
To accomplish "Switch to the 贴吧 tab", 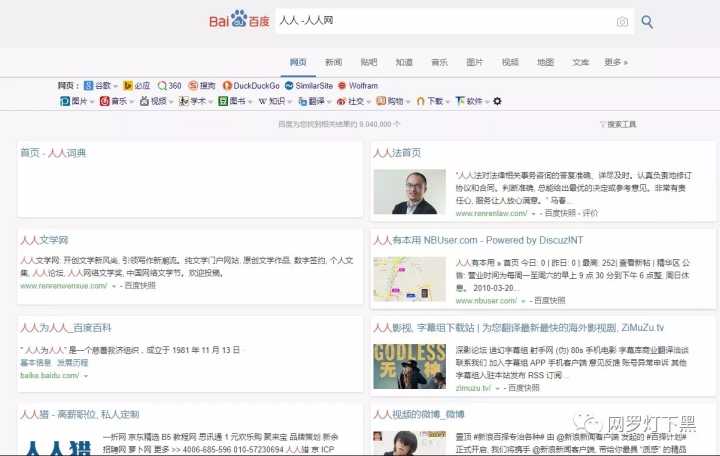I will coord(369,62).
